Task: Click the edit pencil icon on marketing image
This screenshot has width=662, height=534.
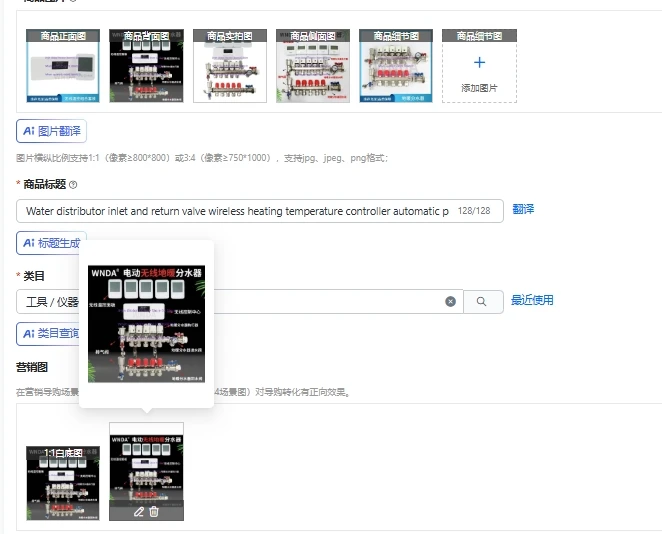Action: [x=138, y=512]
